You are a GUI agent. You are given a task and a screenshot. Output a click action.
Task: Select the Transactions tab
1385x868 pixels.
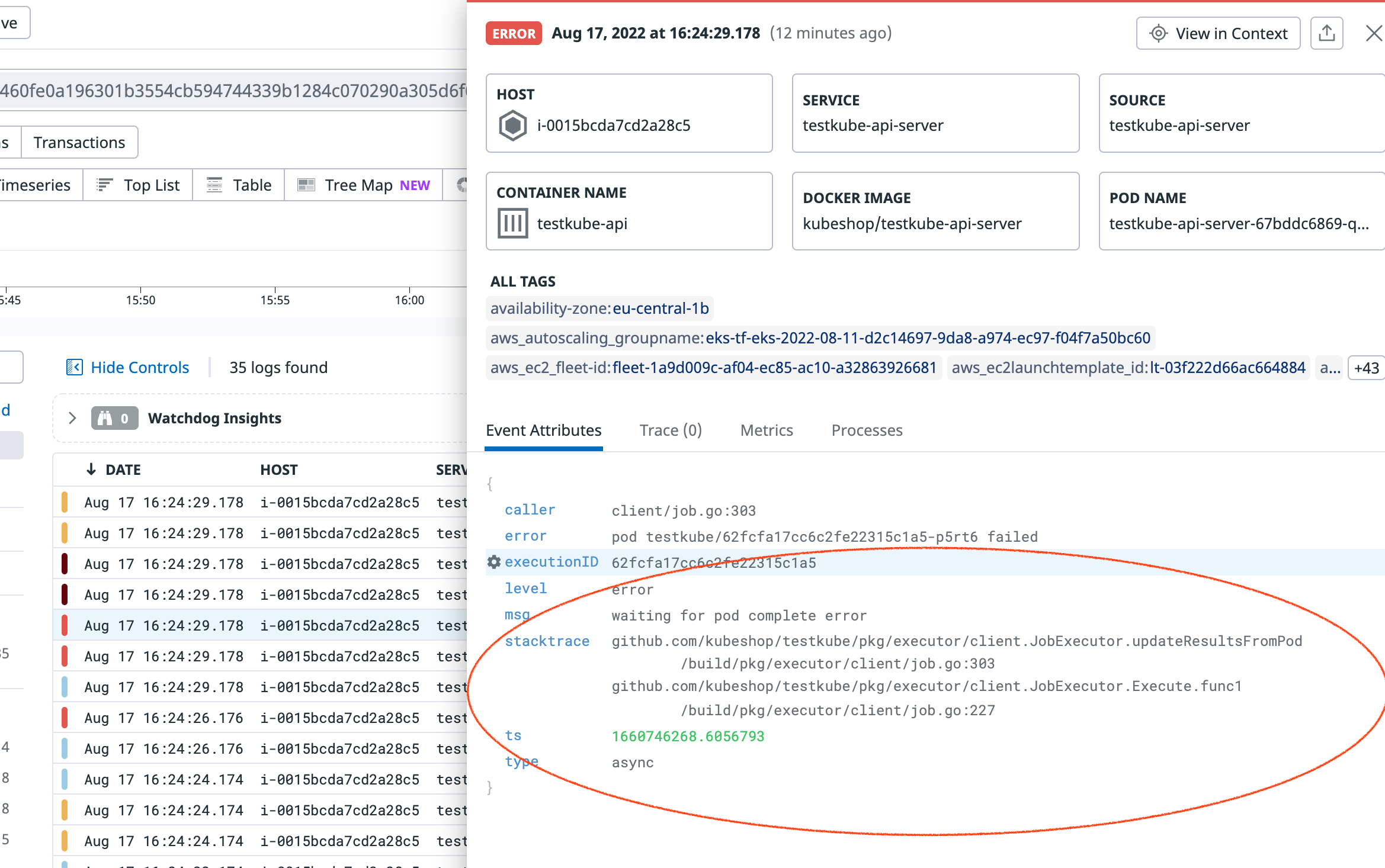79,142
